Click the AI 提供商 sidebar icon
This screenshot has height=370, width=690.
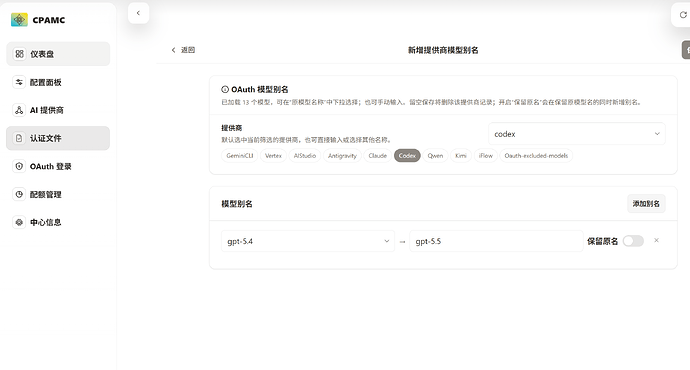19,110
